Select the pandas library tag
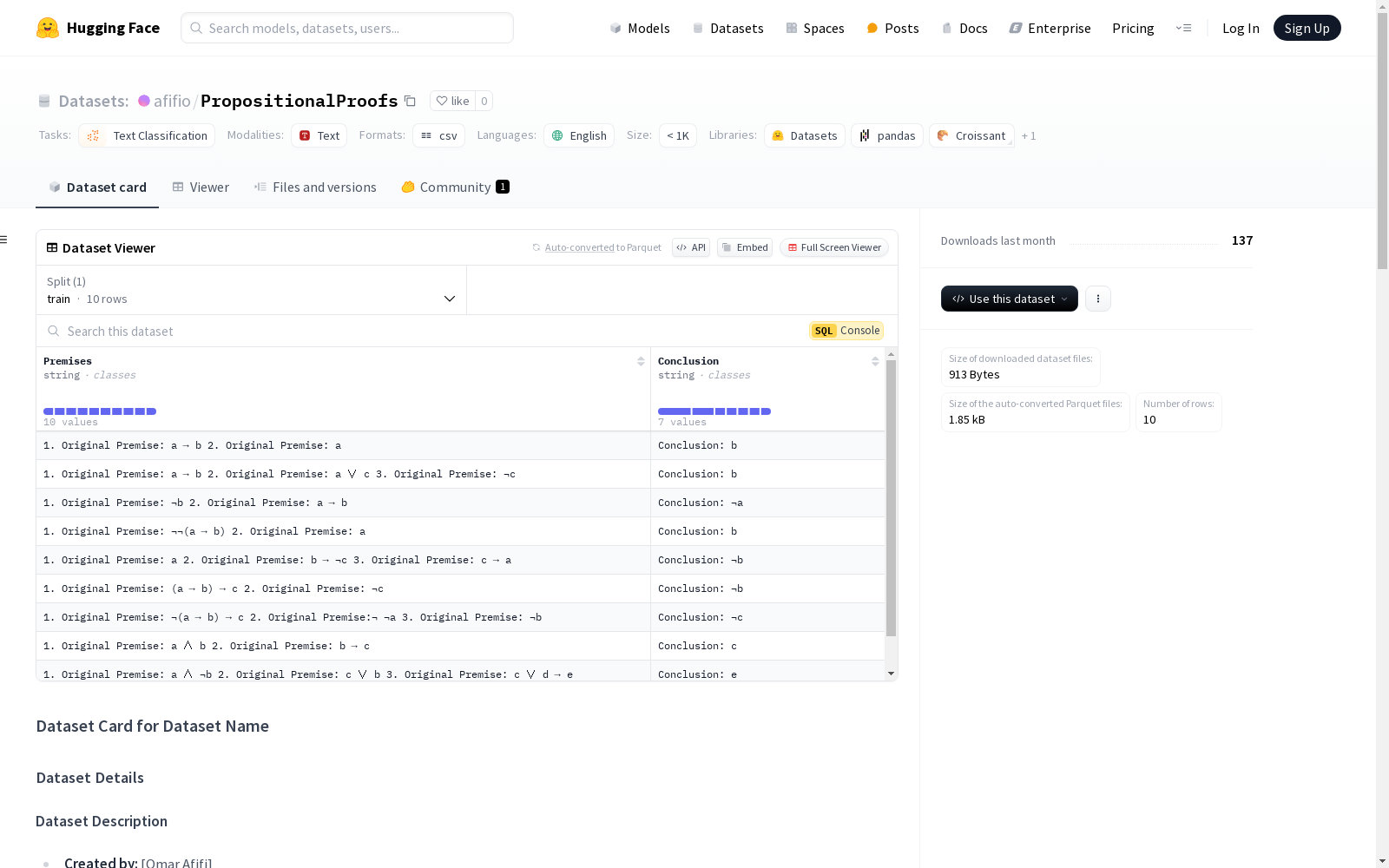Screen dimensions: 1389x868 click(x=887, y=135)
